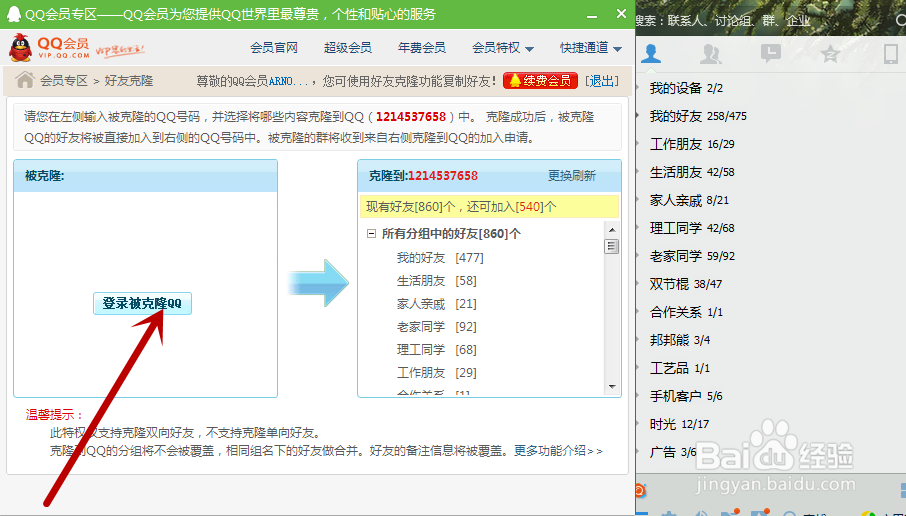Click the 退出 link
The height and width of the screenshot is (516, 906).
pos(601,81)
